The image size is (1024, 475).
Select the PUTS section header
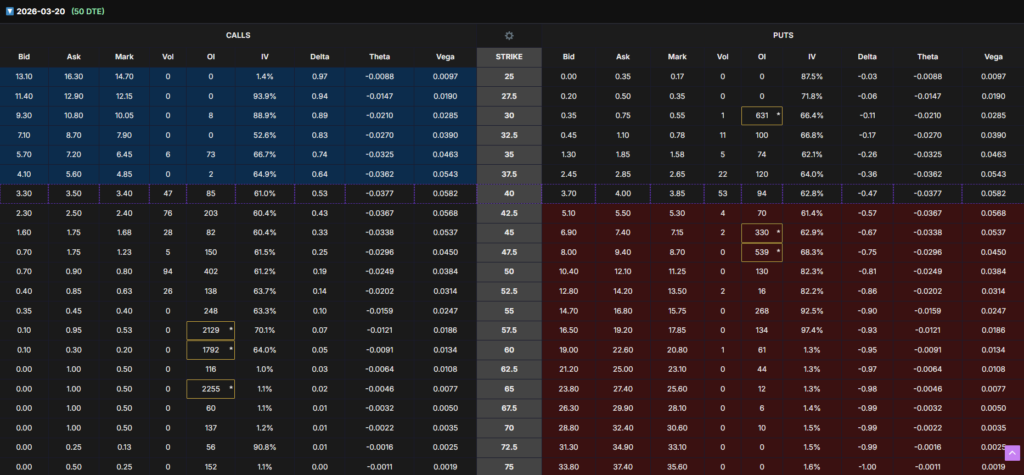[783, 35]
